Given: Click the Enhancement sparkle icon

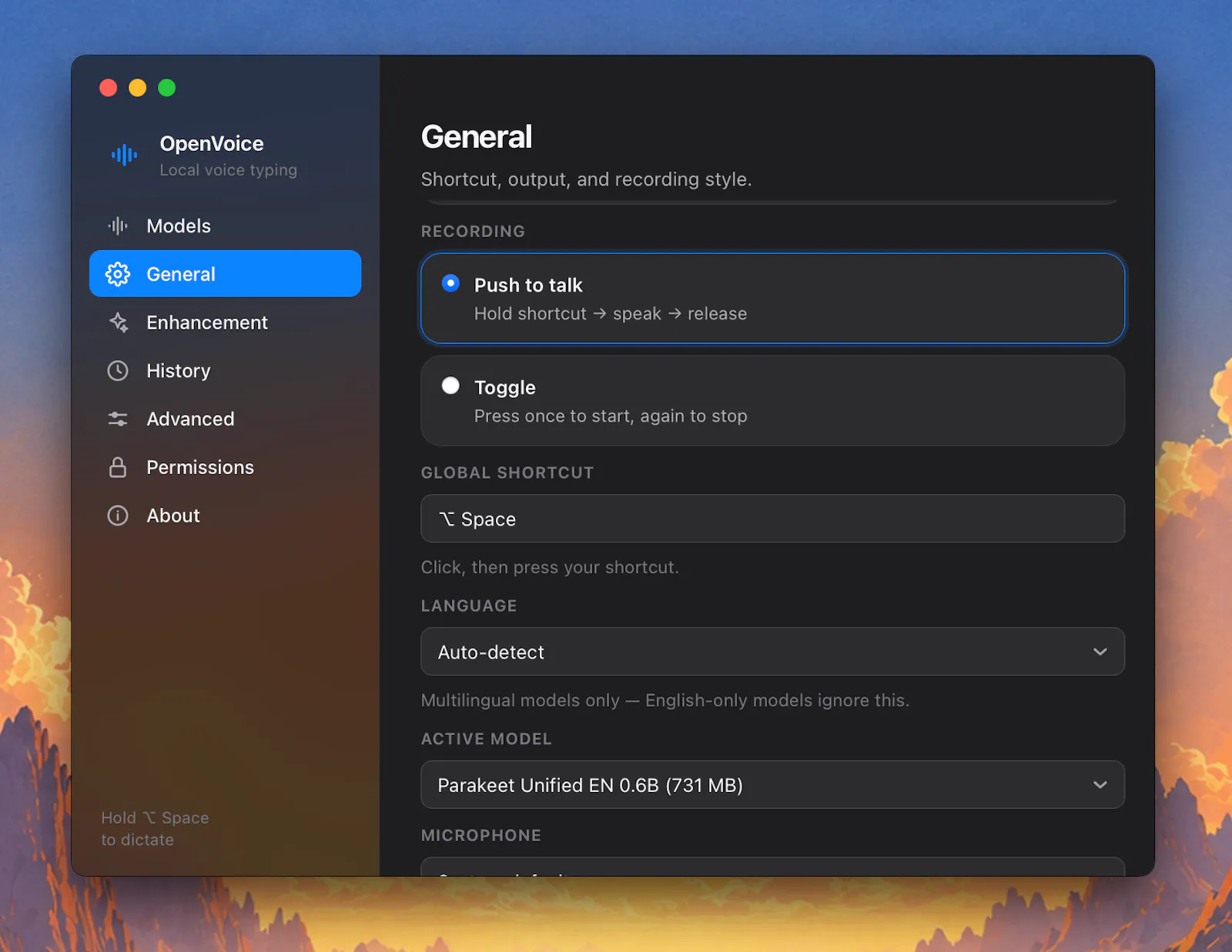Looking at the screenshot, I should pos(118,322).
